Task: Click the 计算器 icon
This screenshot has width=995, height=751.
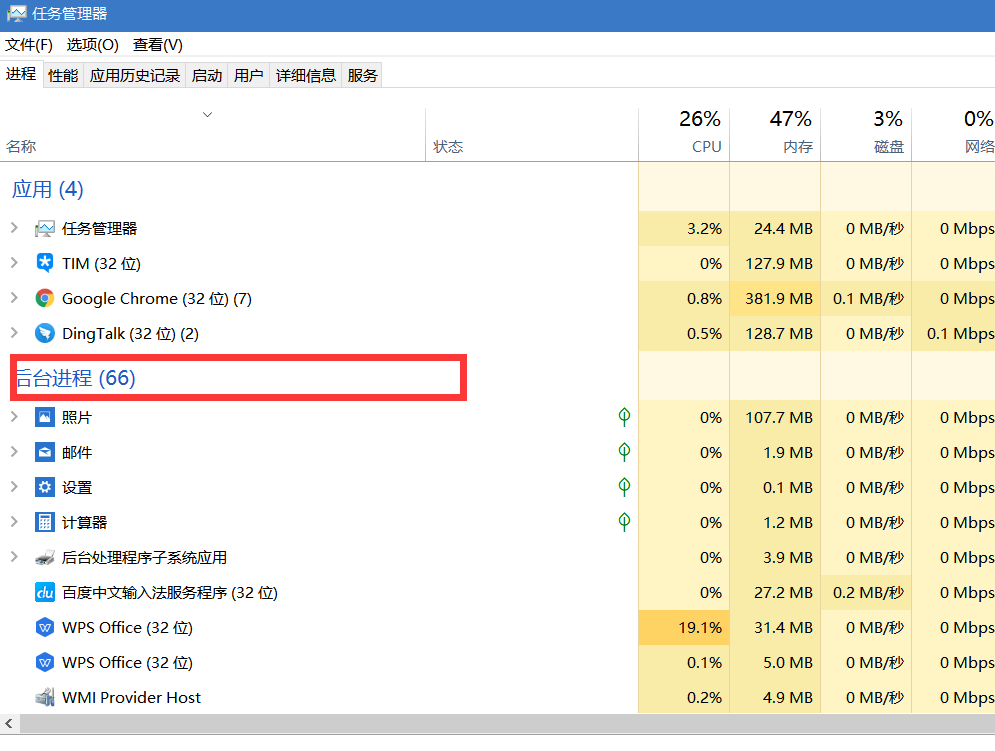Action: [44, 522]
